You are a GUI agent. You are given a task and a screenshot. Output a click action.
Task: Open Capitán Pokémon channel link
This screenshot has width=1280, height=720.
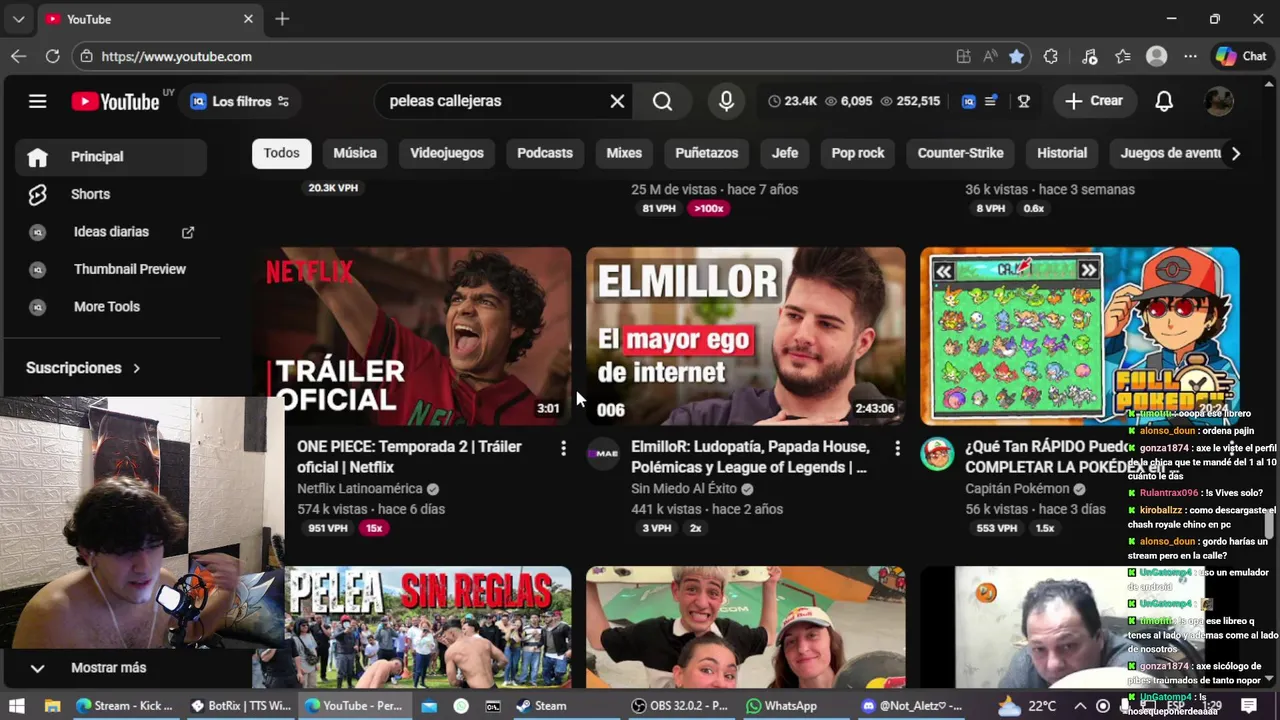1017,489
